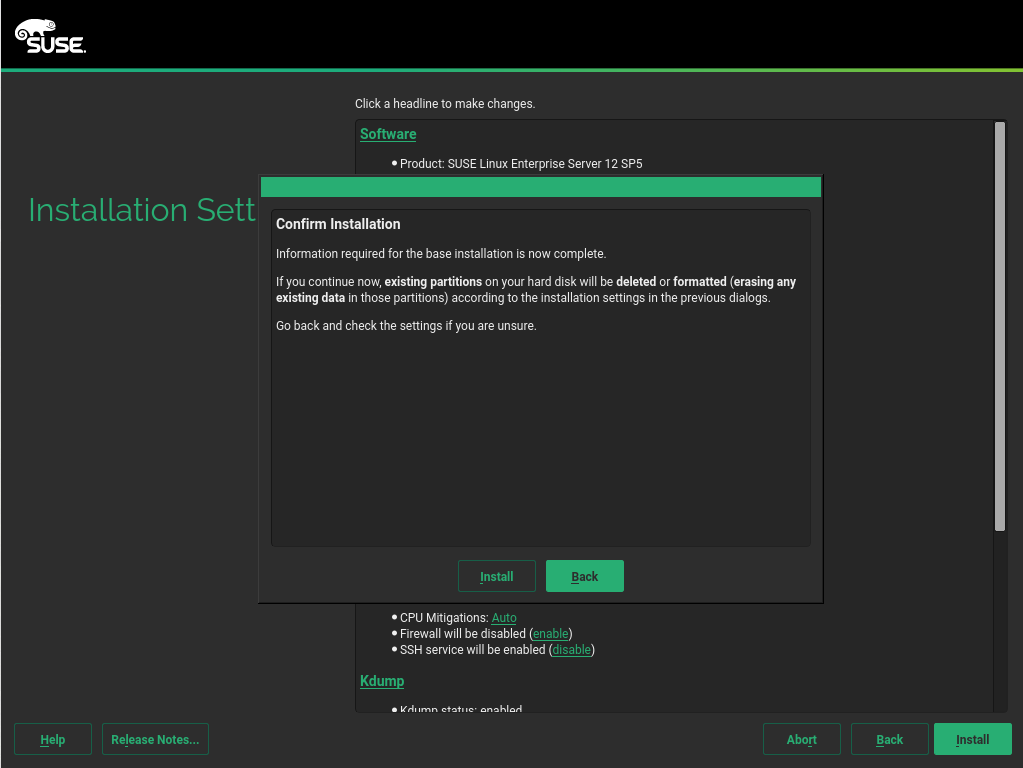Viewport: 1023px width, 768px height.
Task: Click the 'Go back and check' message text
Action: [406, 326]
